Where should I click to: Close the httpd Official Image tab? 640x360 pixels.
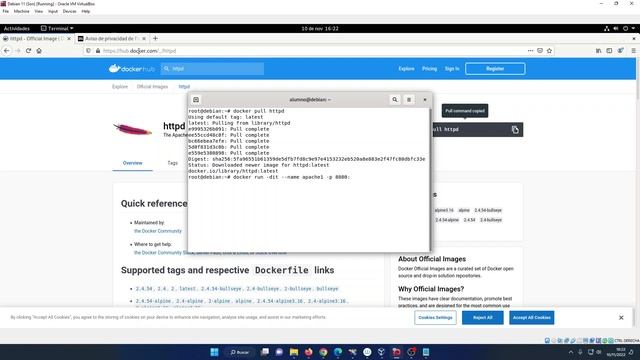(69, 38)
